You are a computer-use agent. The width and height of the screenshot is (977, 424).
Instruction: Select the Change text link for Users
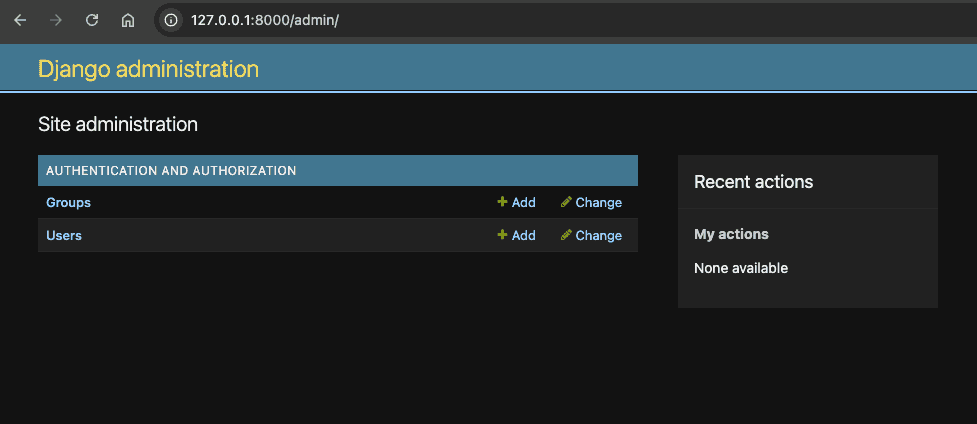pyautogui.click(x=599, y=236)
